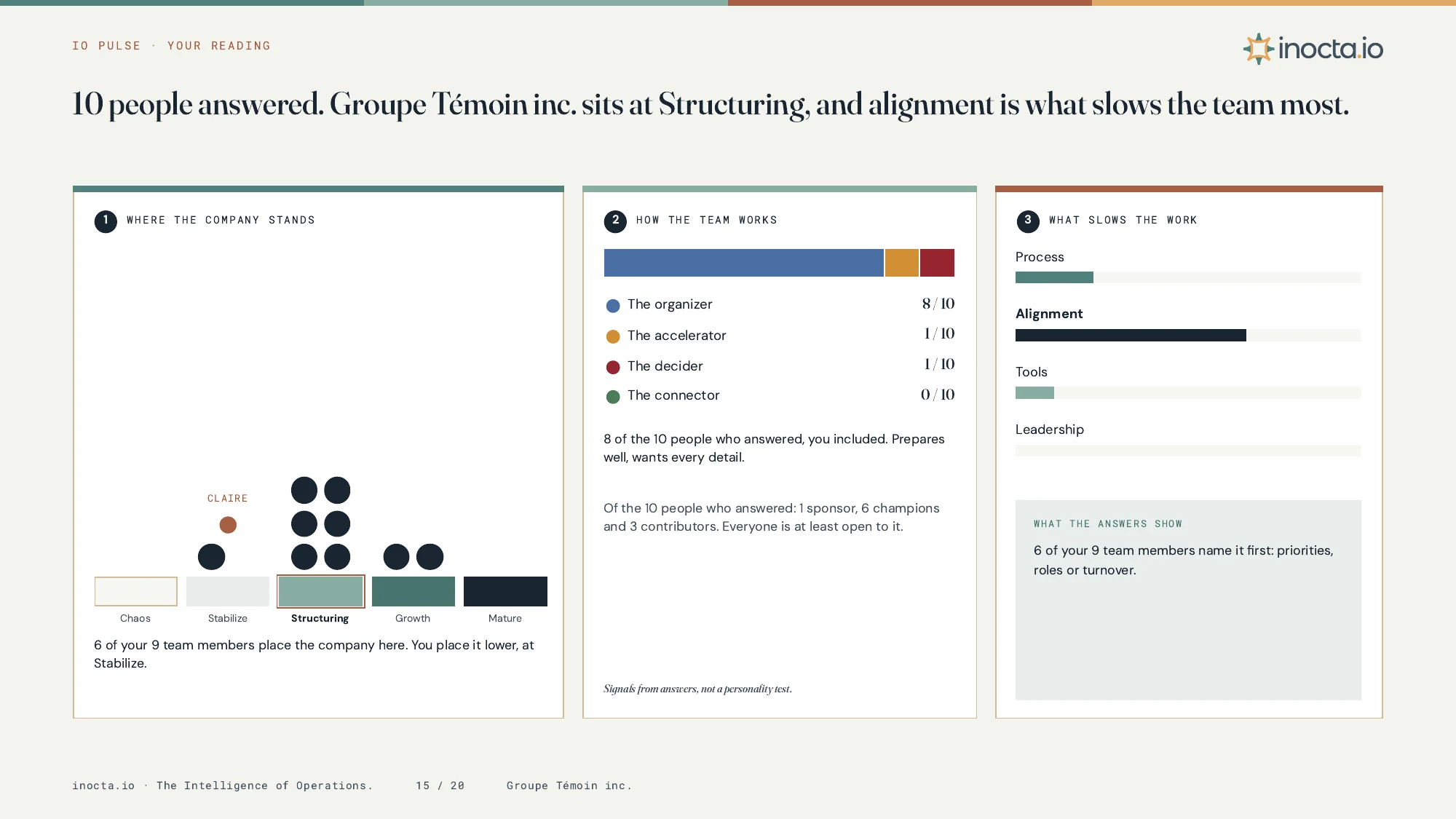Viewport: 1456px width, 819px height.
Task: Click the 'Alignment' bold label
Action: click(1049, 314)
